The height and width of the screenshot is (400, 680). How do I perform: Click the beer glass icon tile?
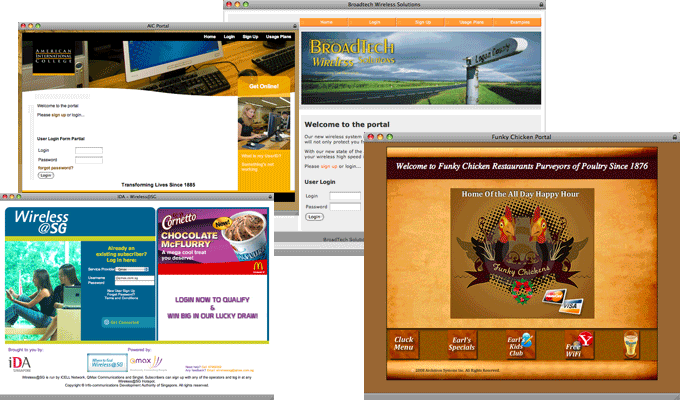(631, 344)
